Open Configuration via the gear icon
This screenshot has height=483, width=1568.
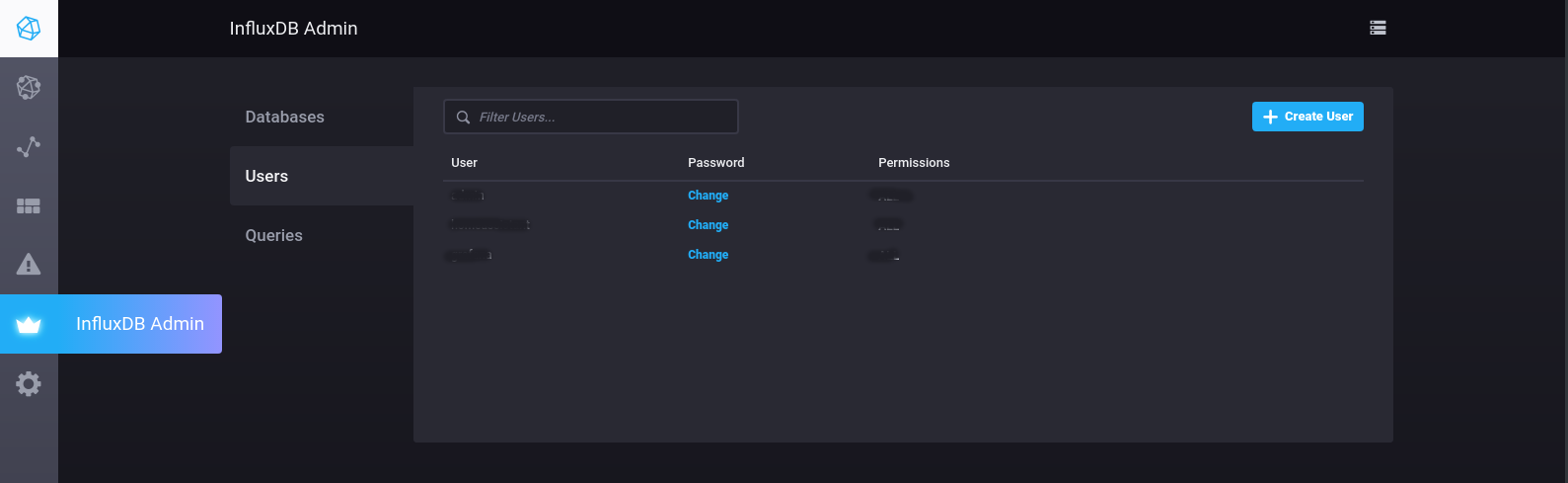(x=29, y=383)
